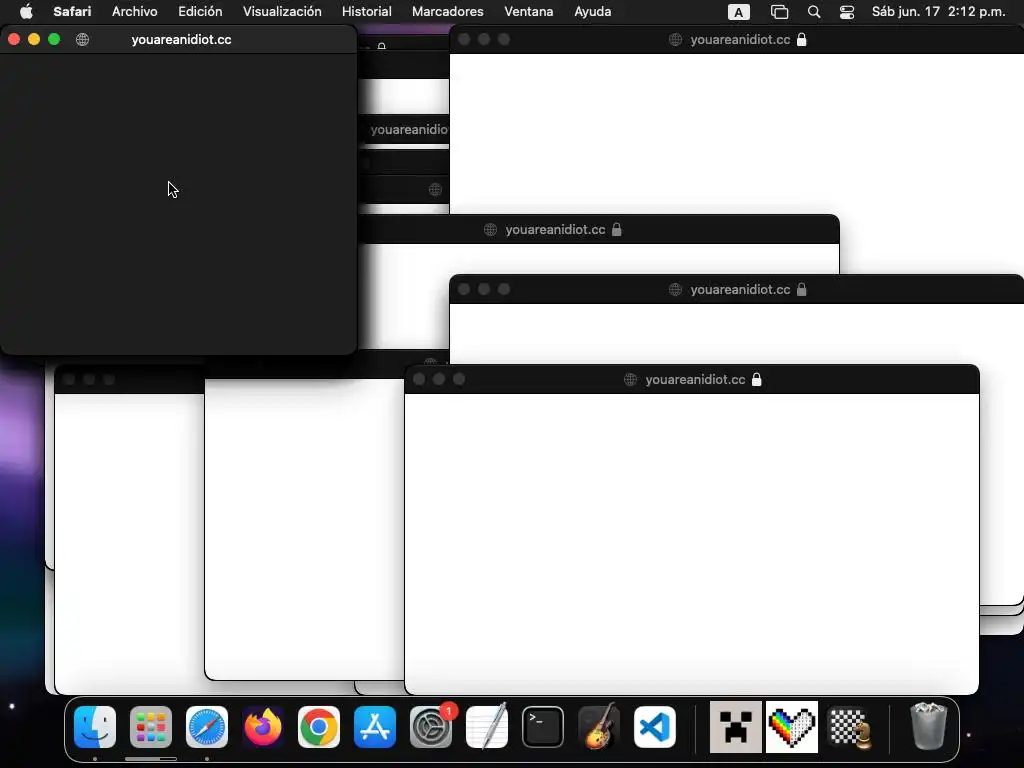Open Spotlight search magnifier in menu bar

tap(814, 12)
